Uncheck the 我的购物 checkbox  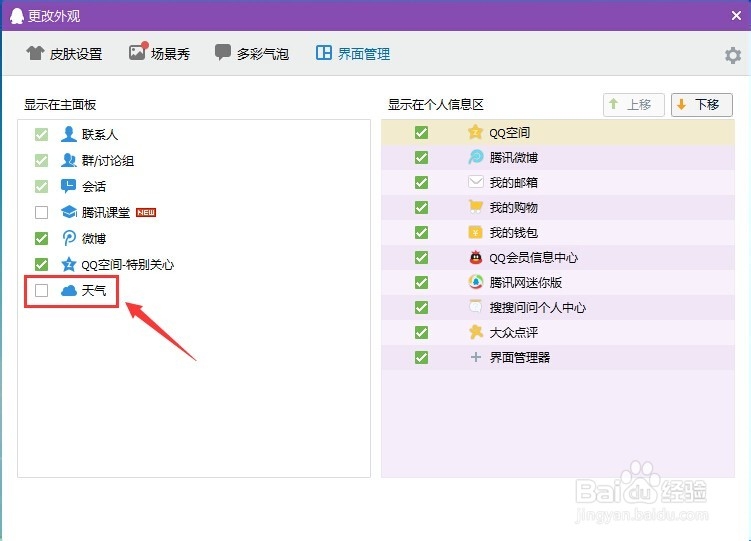(x=421, y=207)
